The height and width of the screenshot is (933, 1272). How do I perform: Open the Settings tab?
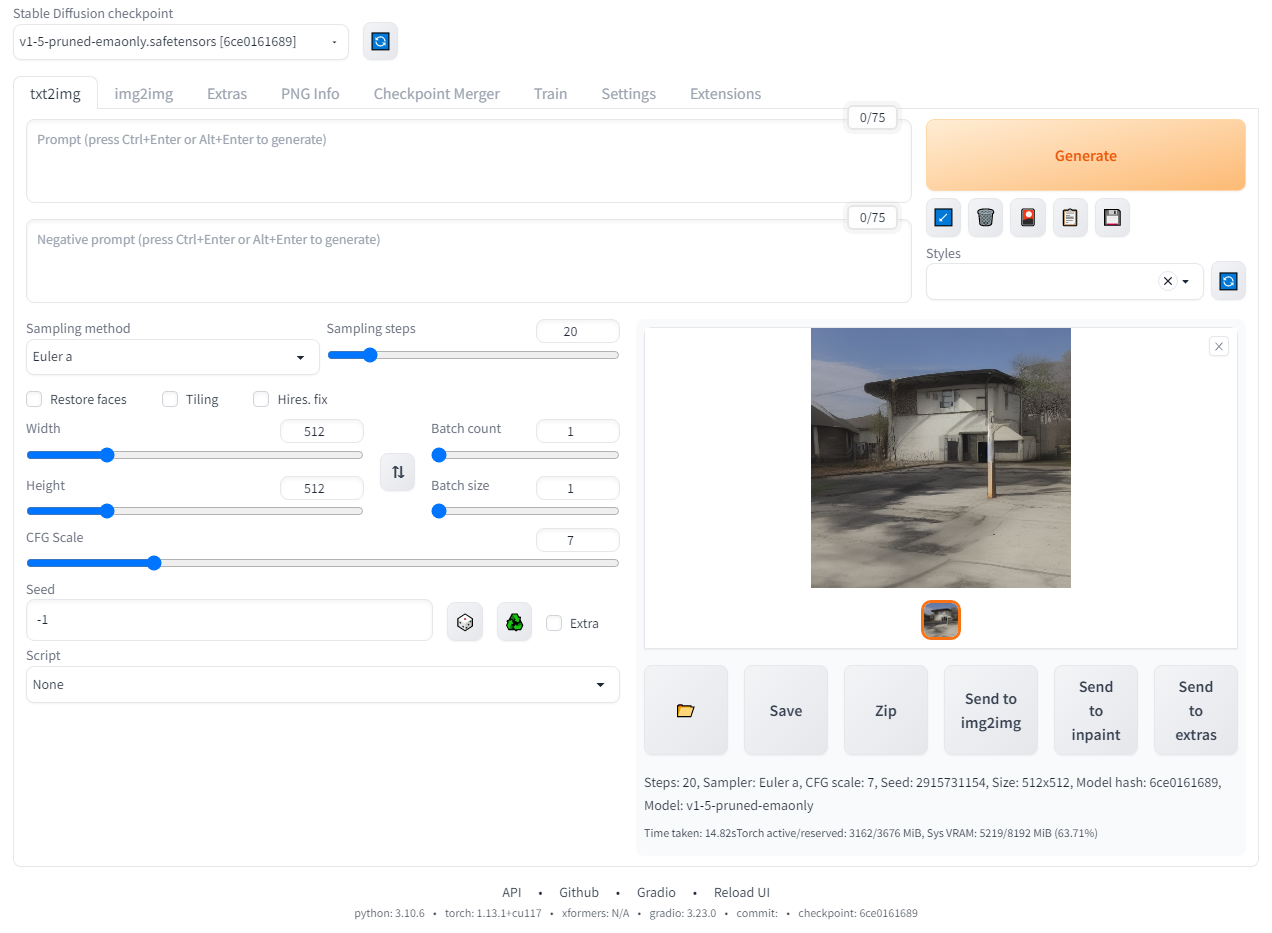click(x=628, y=93)
